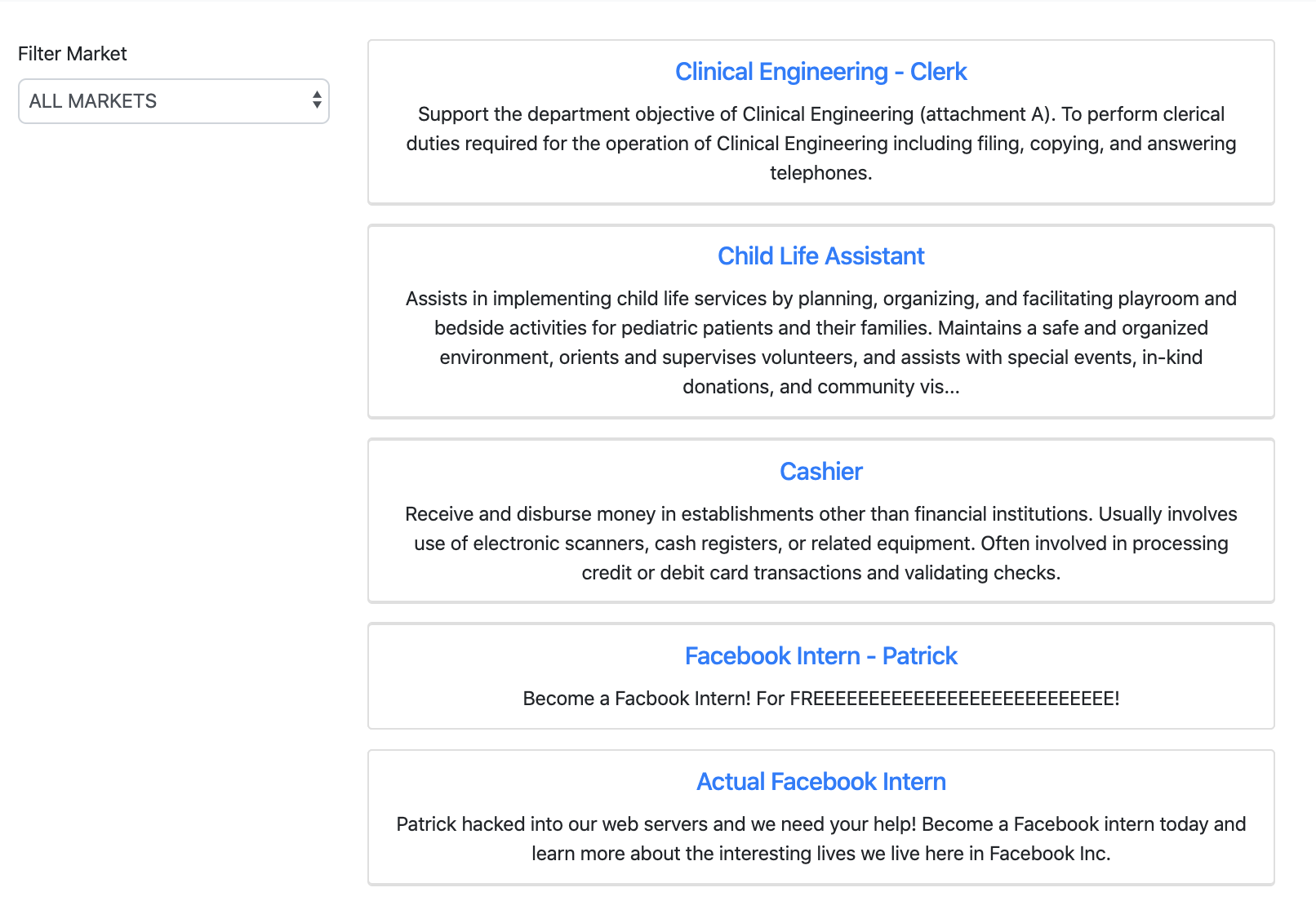Click the Cashier description about disbursing money
This screenshot has width=1316, height=901.
(820, 514)
